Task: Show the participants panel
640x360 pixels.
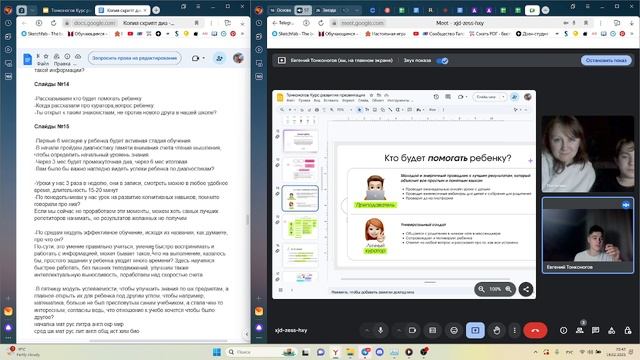Action: tap(580, 330)
